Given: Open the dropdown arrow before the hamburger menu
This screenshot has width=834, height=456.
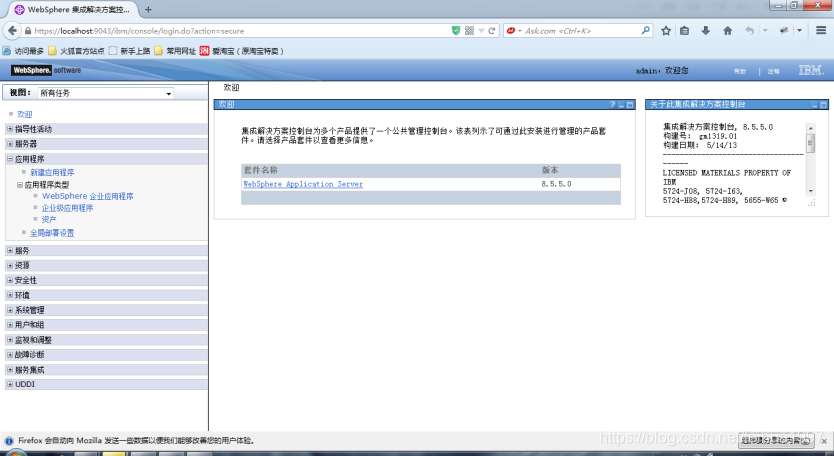Looking at the screenshot, I should [799, 31].
